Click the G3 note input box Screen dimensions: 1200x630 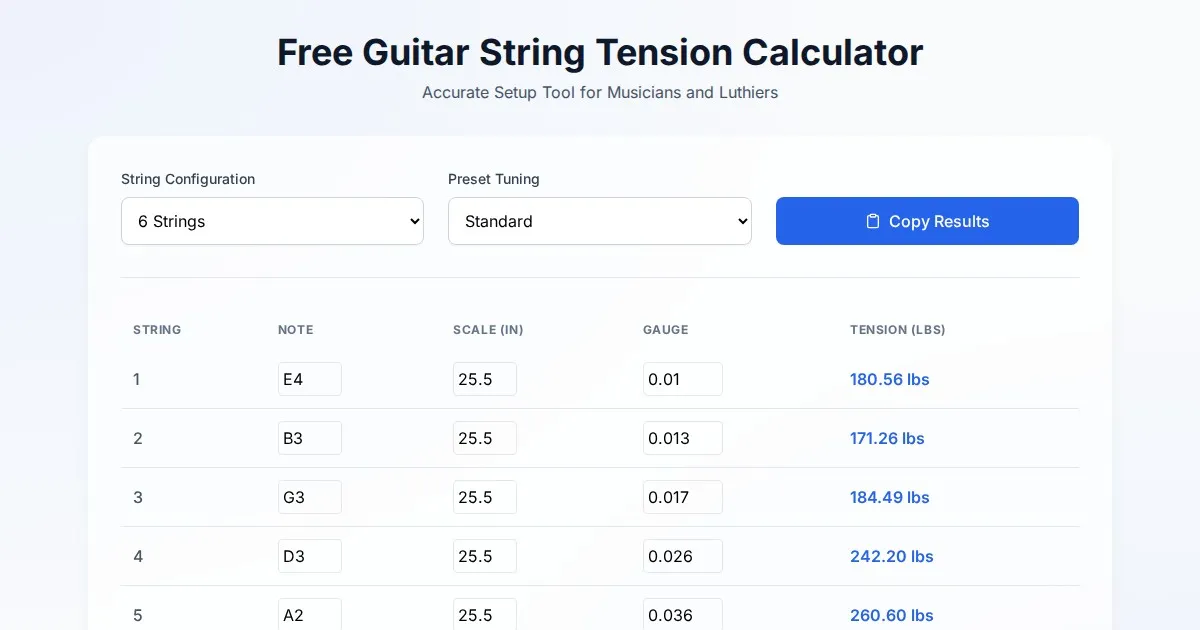309,497
